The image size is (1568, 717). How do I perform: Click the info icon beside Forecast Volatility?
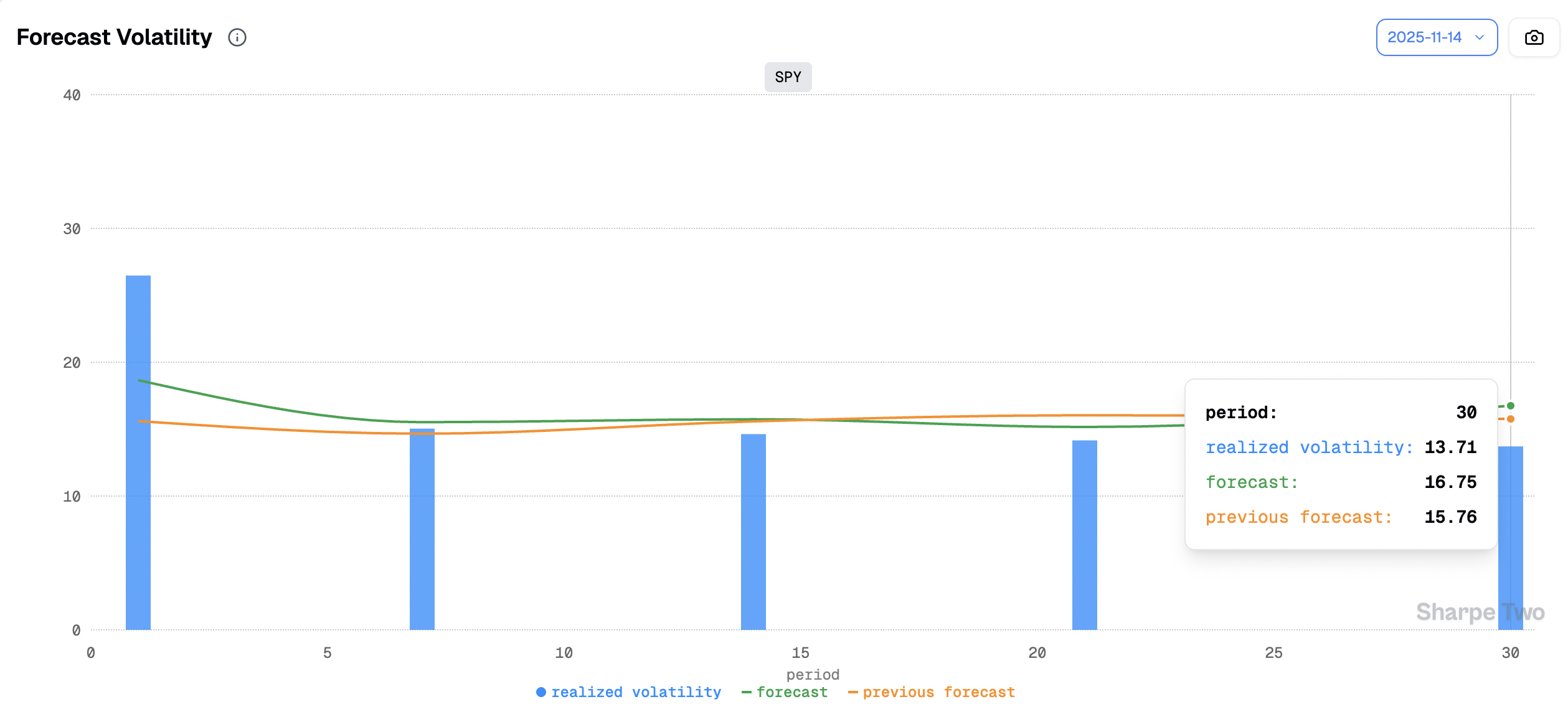tap(237, 37)
